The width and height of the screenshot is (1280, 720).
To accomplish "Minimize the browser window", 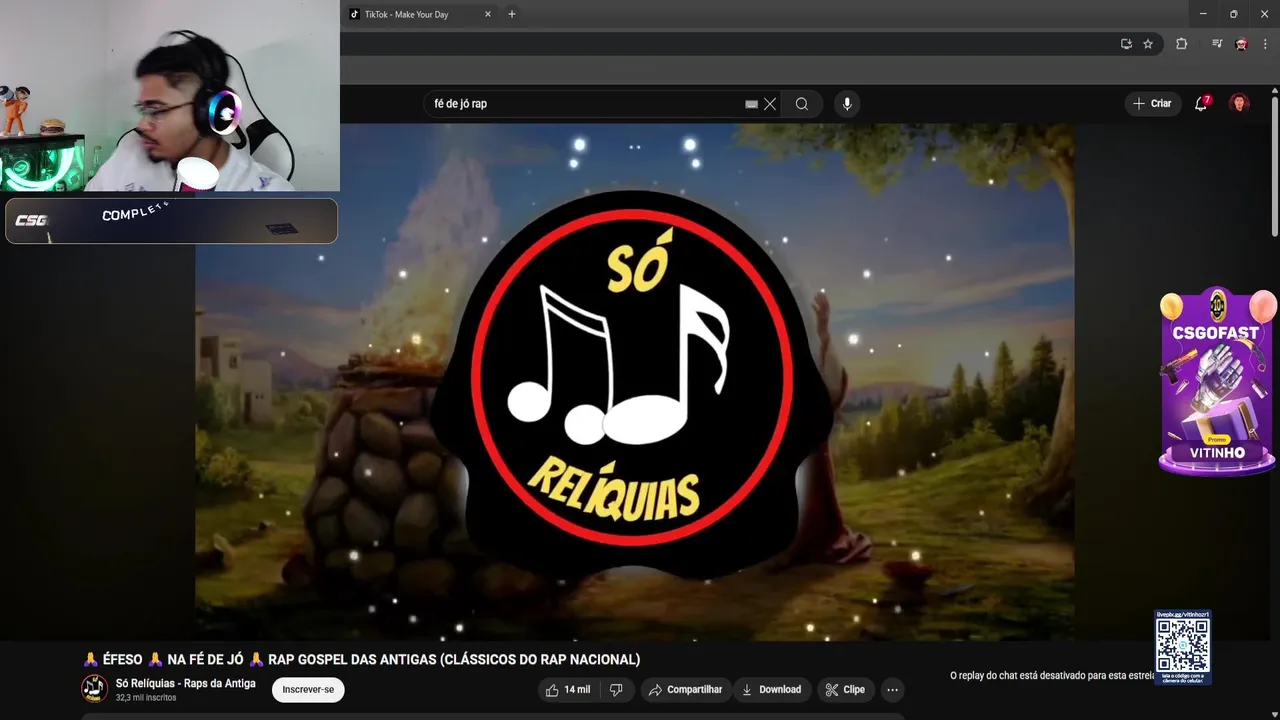I will 1202,14.
